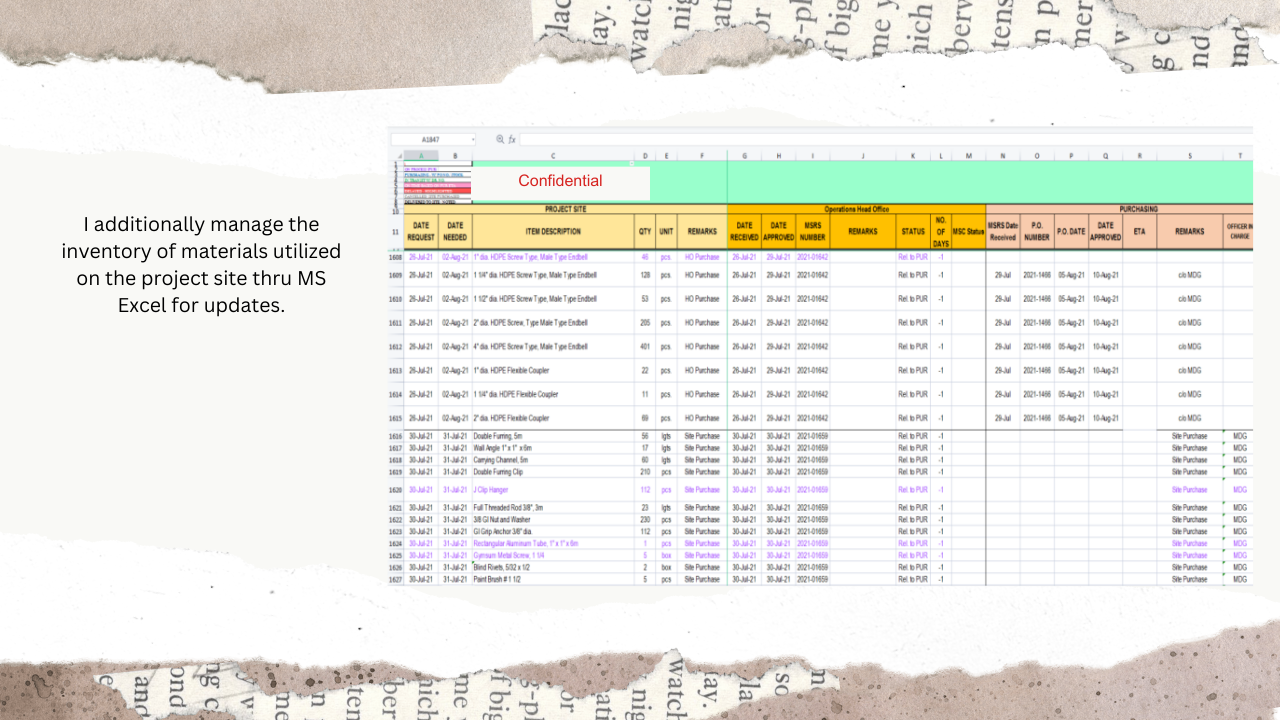The image size is (1280, 720).
Task: Click P.O. number 2021-1466 in row 1609
Action: pos(1037,275)
